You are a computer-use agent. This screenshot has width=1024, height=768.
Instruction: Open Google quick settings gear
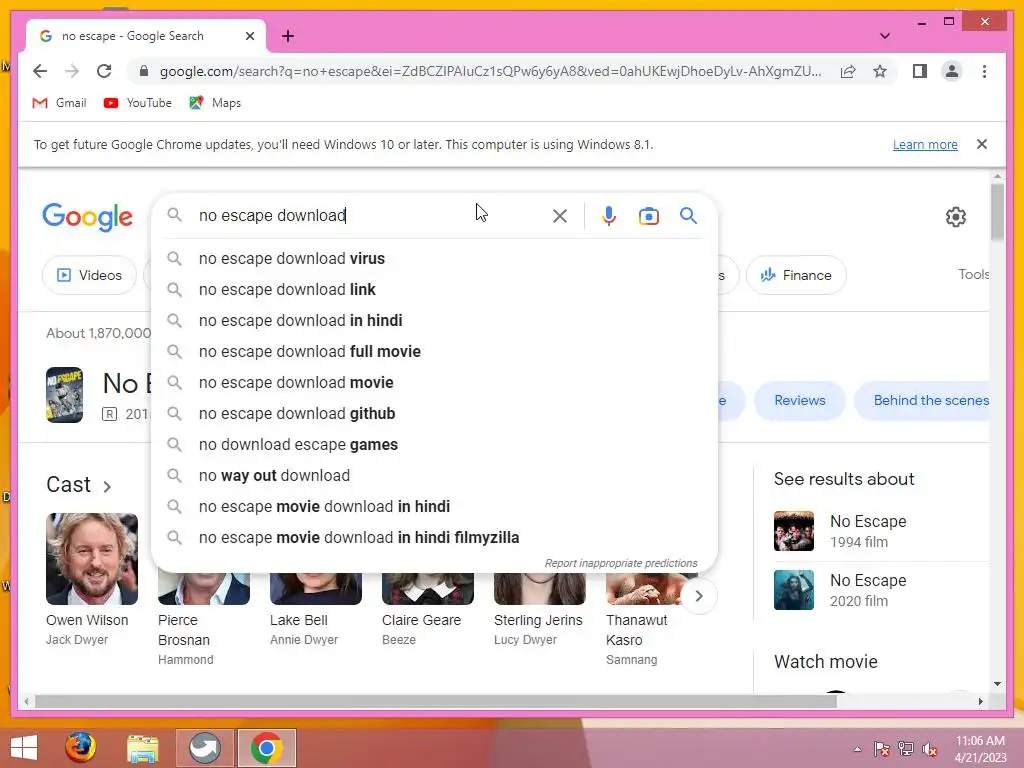coord(955,217)
